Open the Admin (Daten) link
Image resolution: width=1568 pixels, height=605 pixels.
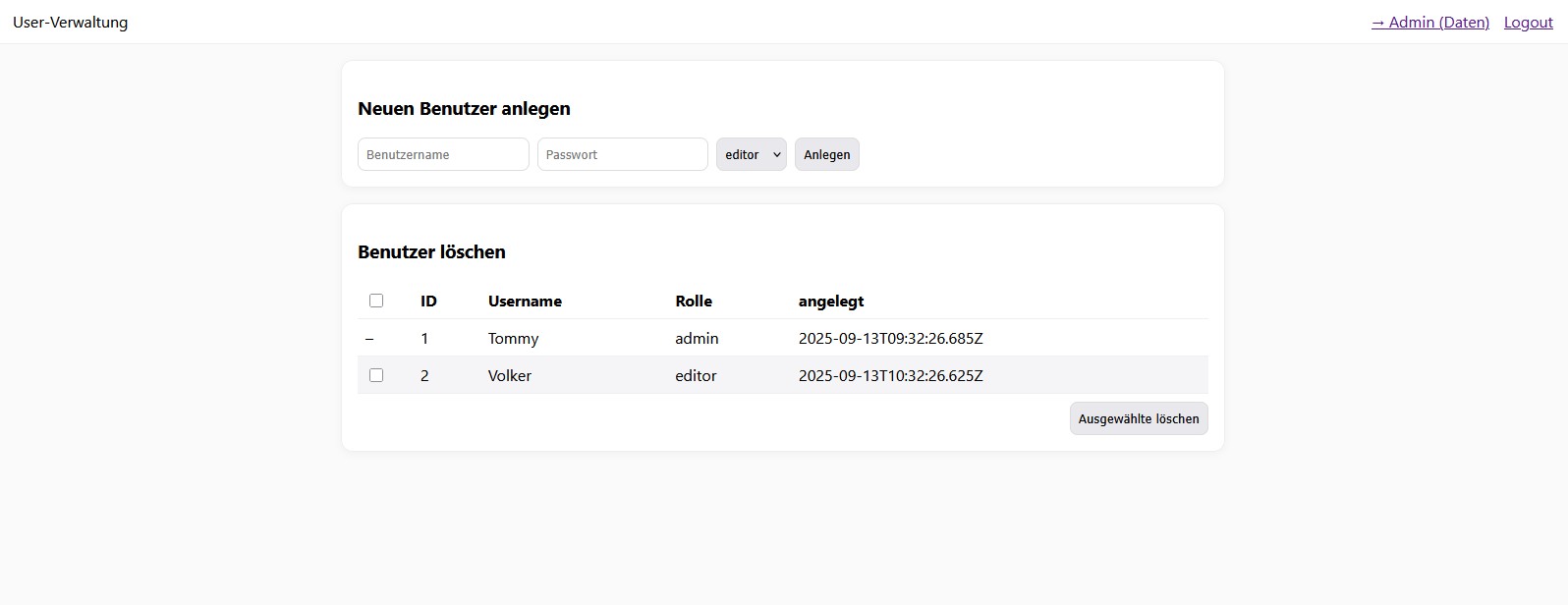click(1429, 23)
